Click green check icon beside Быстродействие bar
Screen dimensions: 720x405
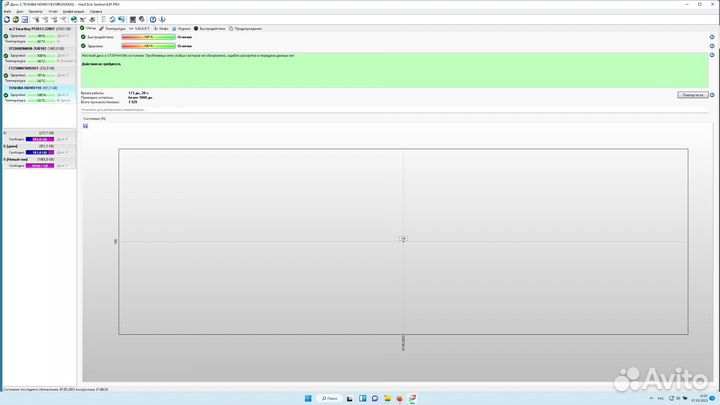(x=83, y=37)
